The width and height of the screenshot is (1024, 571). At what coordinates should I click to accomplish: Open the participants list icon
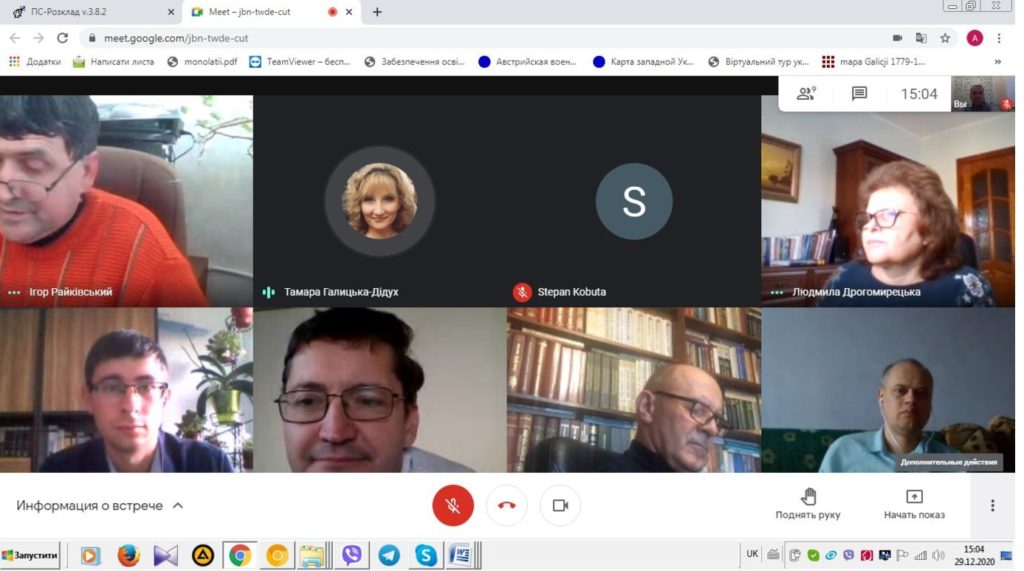coord(806,94)
